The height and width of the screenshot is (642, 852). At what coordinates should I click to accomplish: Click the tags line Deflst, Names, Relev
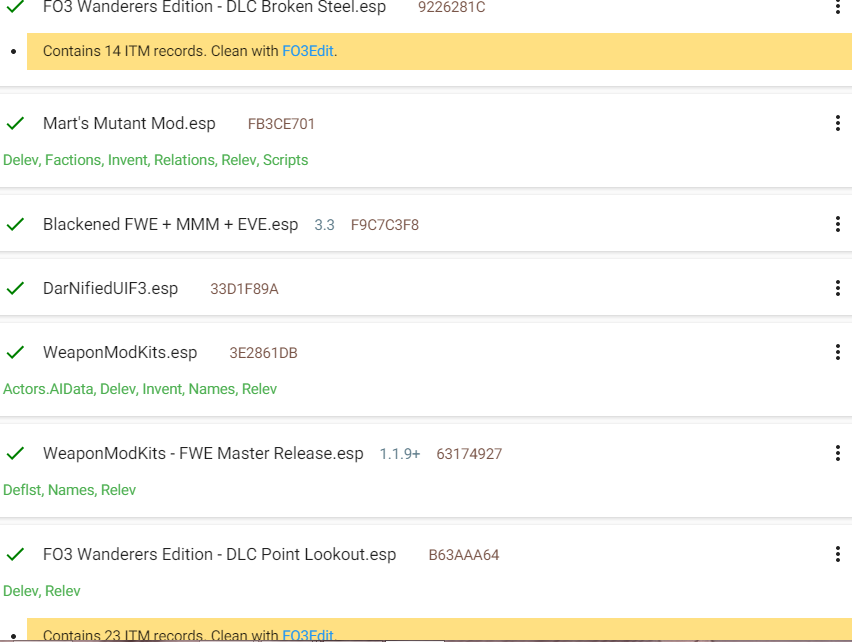click(x=70, y=490)
